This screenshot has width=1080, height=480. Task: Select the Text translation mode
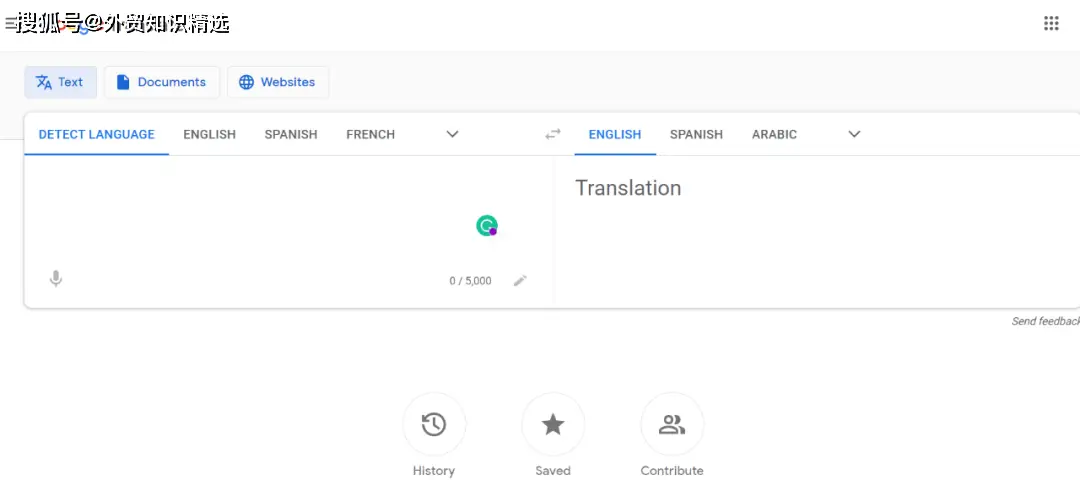[61, 82]
